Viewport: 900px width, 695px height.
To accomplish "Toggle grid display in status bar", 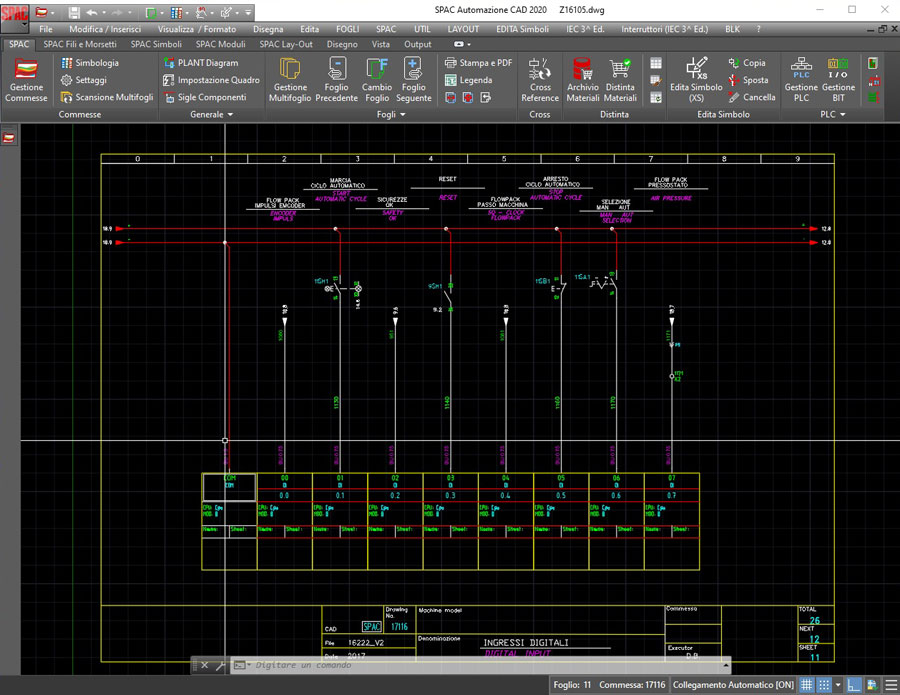I will pyautogui.click(x=806, y=685).
